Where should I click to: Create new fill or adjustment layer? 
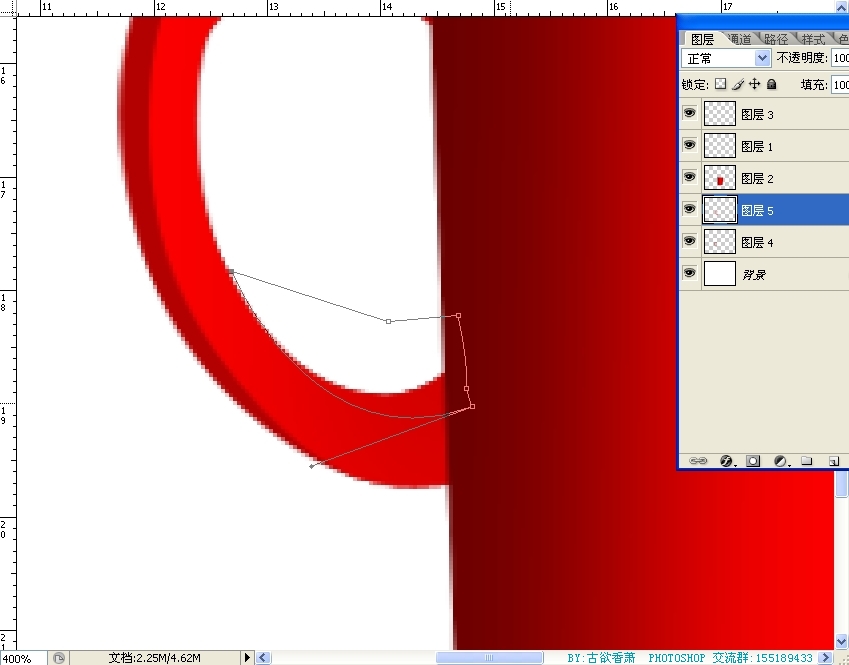click(x=780, y=461)
